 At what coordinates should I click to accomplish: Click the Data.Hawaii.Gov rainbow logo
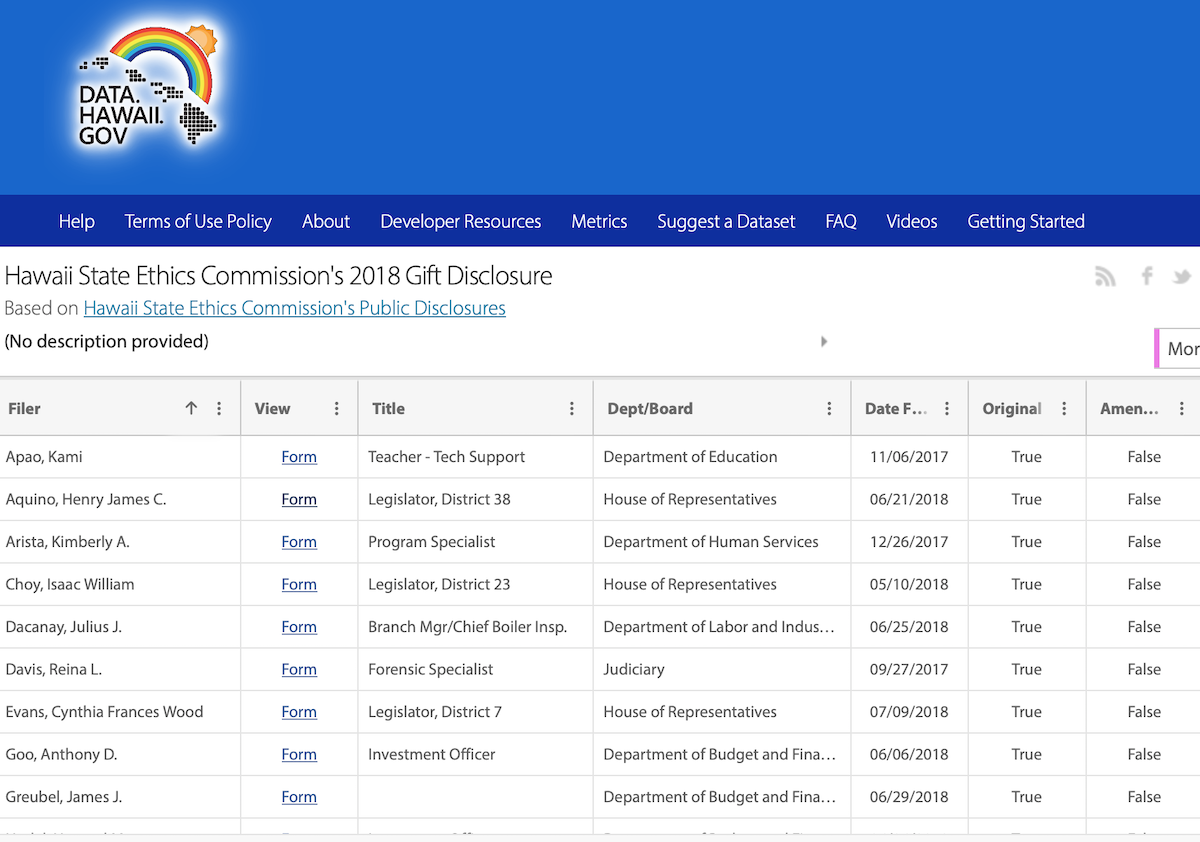click(x=148, y=87)
